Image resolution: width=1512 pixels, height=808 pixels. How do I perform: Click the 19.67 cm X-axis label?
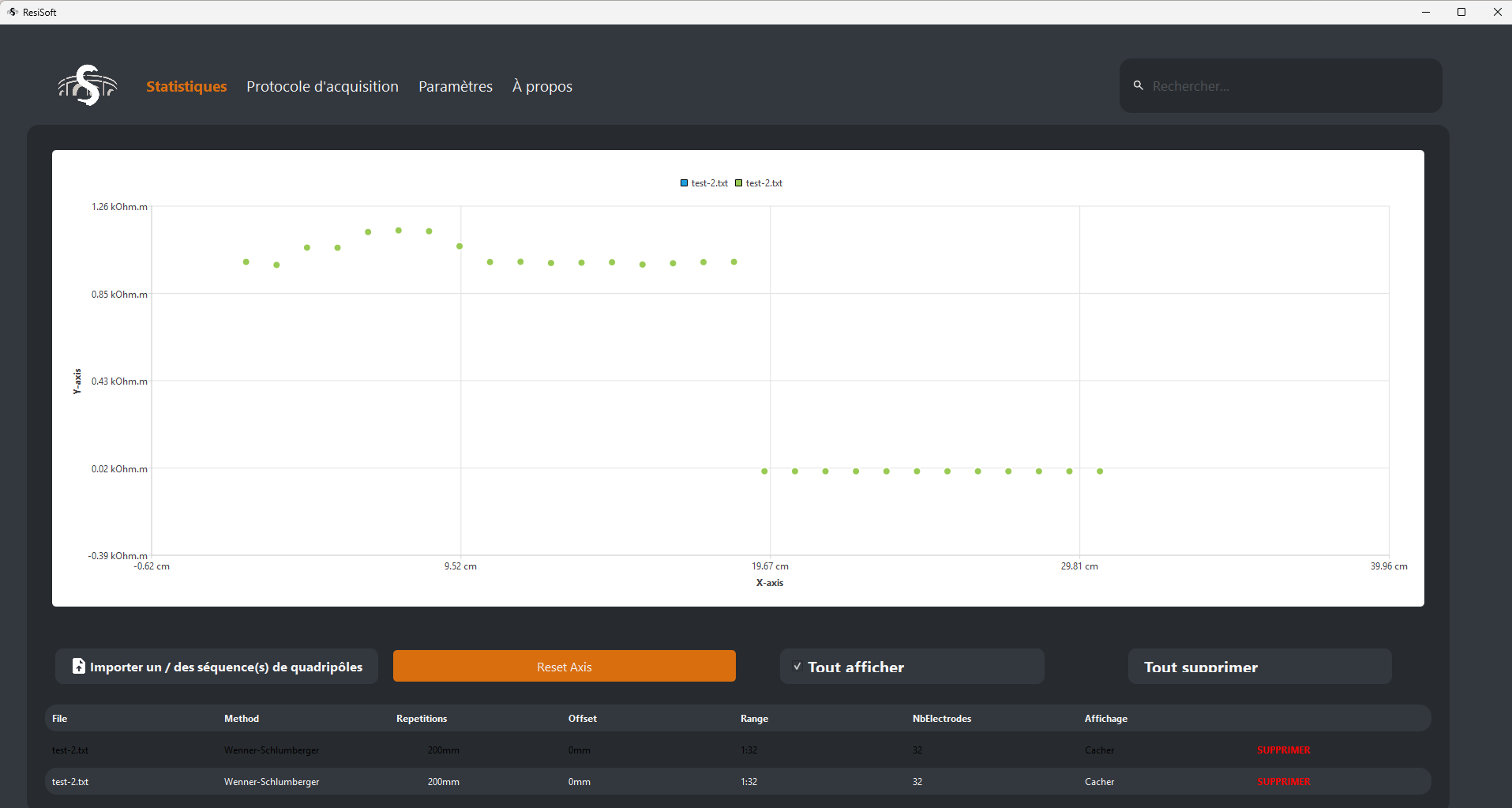point(770,566)
